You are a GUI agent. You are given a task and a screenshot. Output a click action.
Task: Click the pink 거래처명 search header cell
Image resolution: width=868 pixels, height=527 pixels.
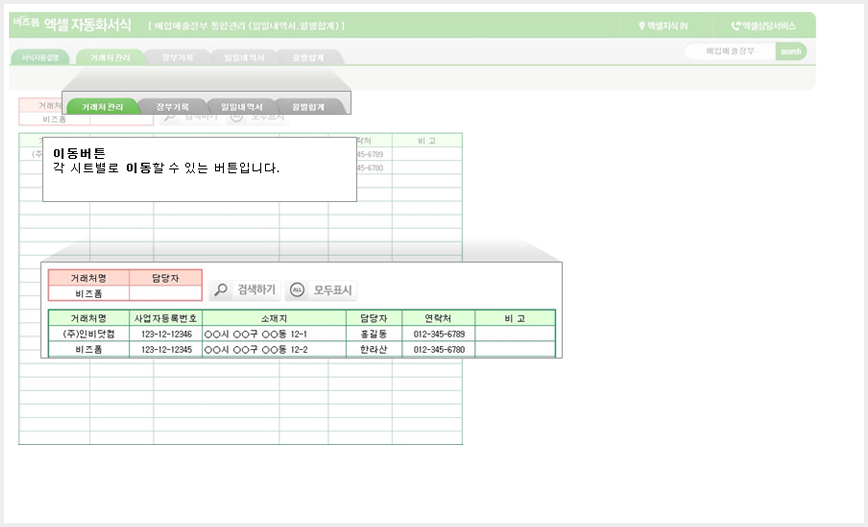(x=89, y=278)
